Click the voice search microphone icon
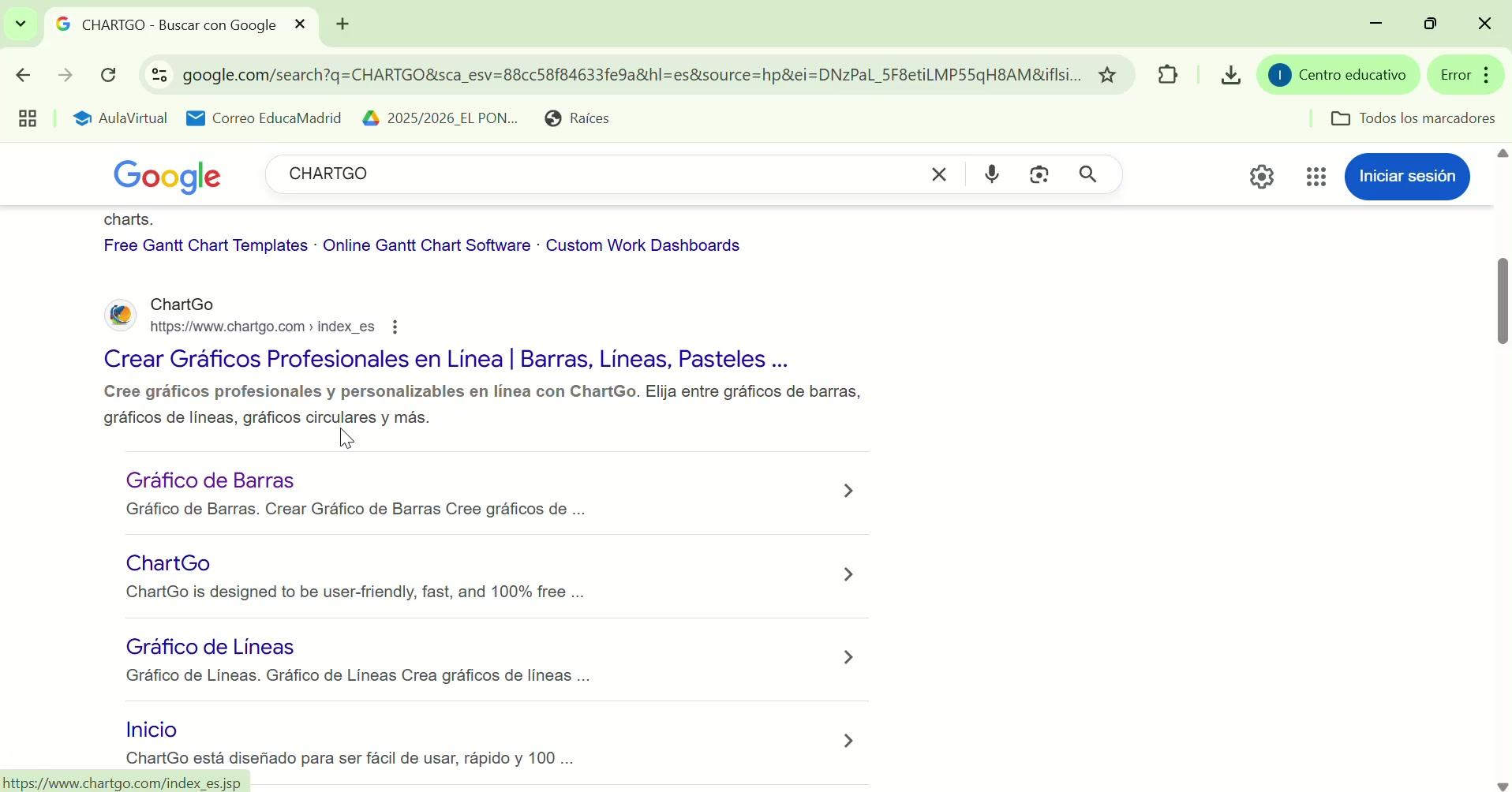Screen dimensions: 1512x792 point(993,174)
